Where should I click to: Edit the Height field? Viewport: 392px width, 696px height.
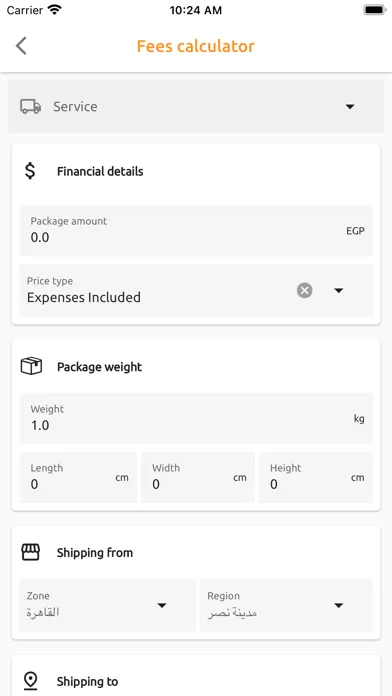point(316,477)
